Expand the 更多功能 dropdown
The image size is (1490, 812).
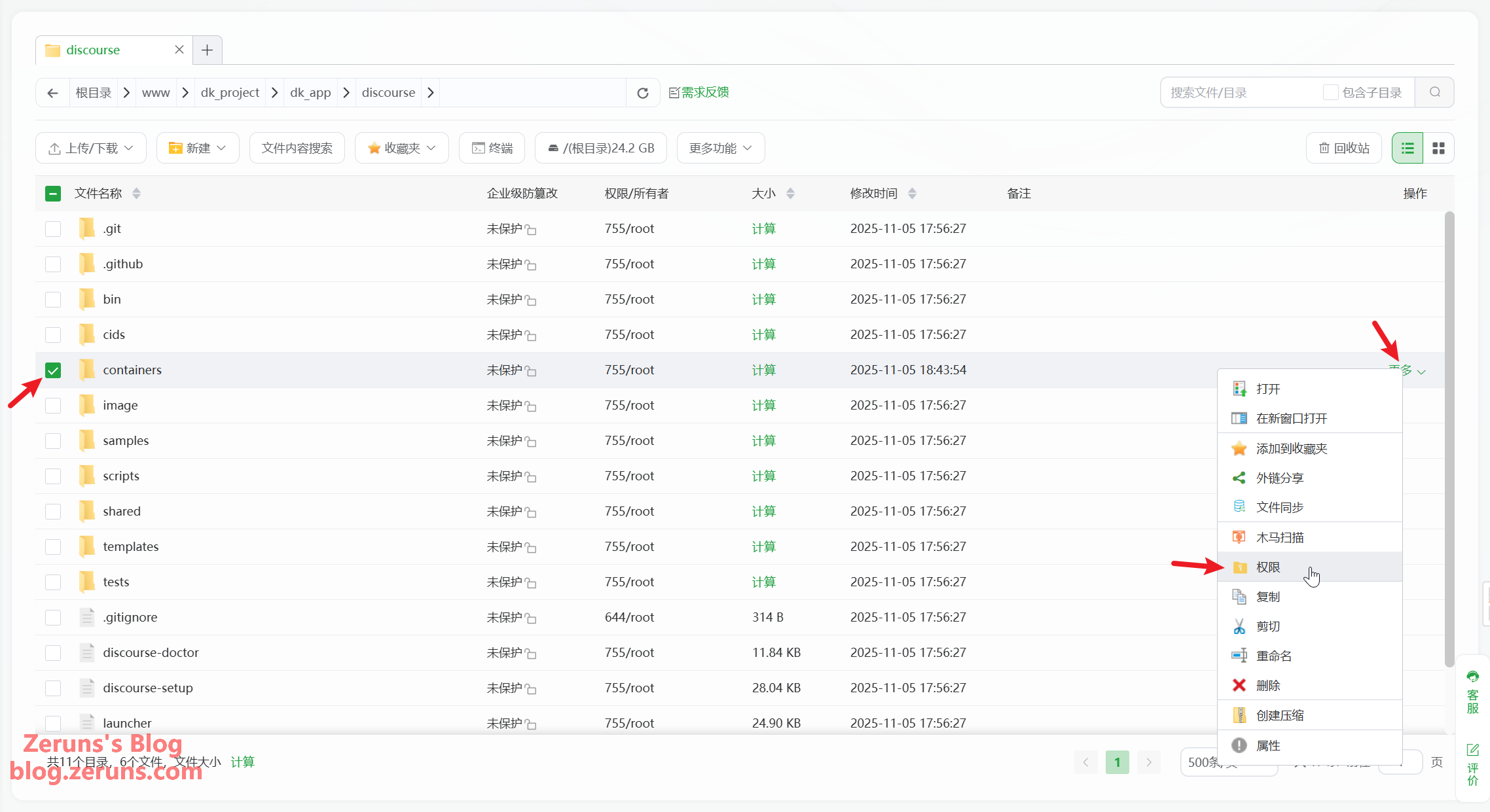pos(720,149)
